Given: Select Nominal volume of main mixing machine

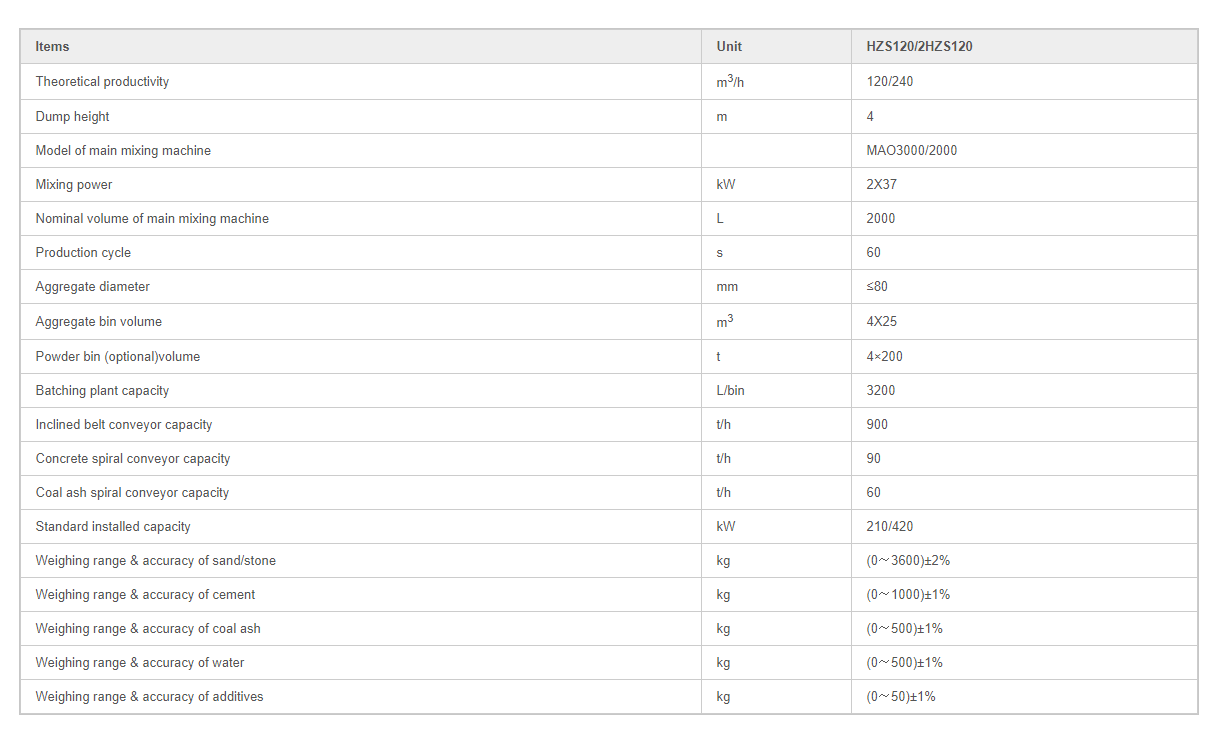Looking at the screenshot, I should (x=152, y=219).
